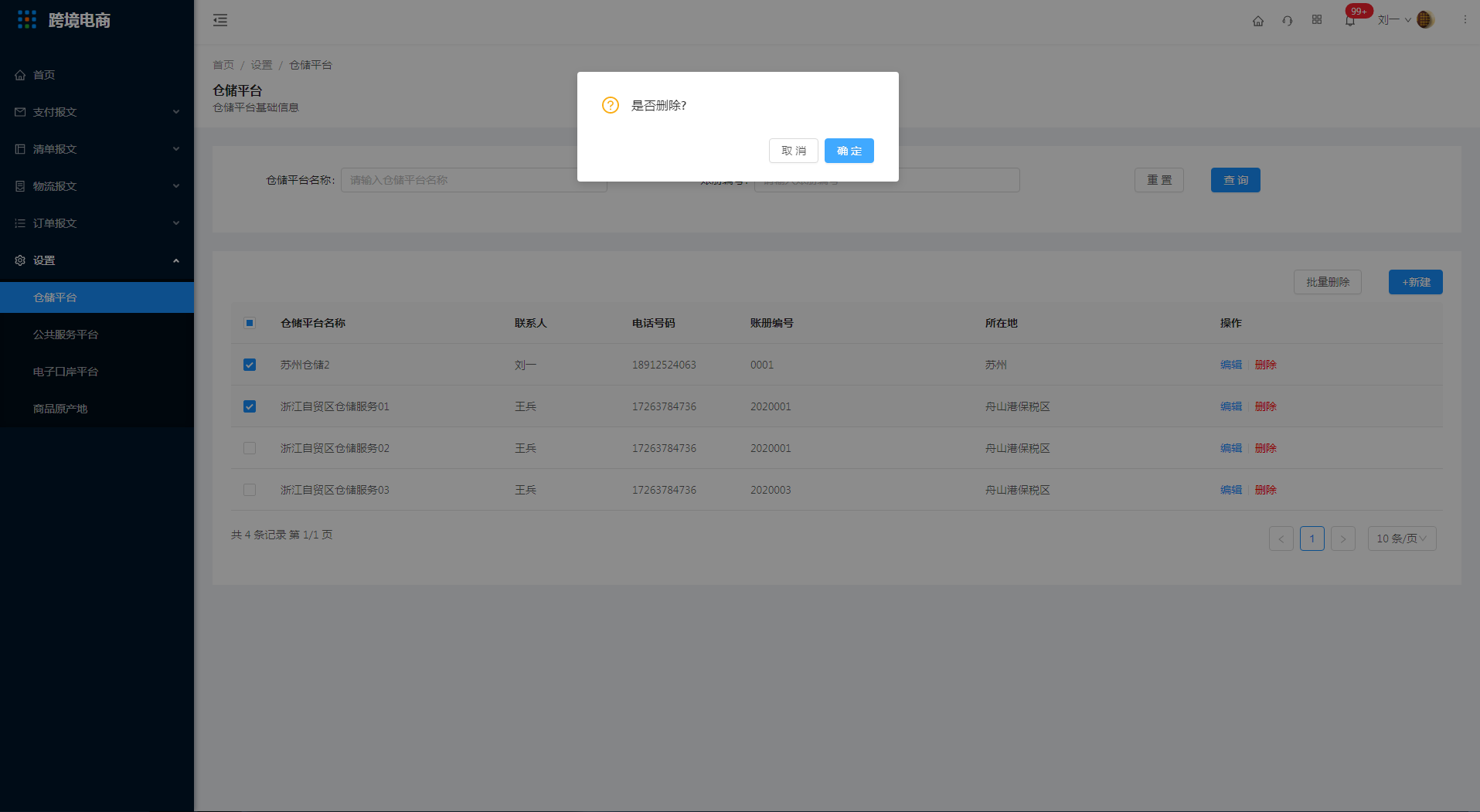This screenshot has width=1480, height=812.
Task: Select page 1 in the pagination
Action: click(1312, 539)
